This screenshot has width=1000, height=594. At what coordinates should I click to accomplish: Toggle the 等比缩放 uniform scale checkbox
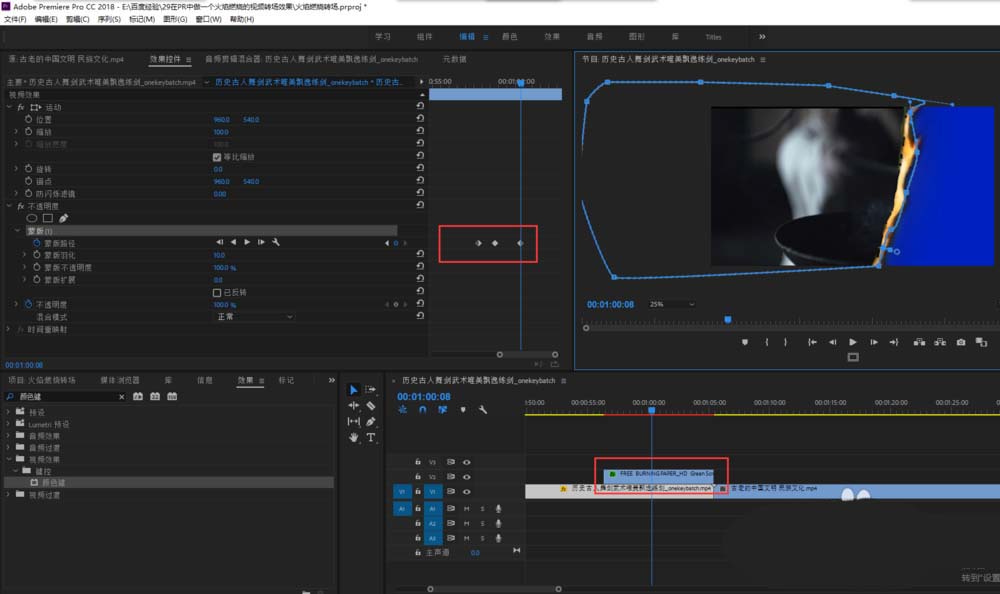click(217, 157)
